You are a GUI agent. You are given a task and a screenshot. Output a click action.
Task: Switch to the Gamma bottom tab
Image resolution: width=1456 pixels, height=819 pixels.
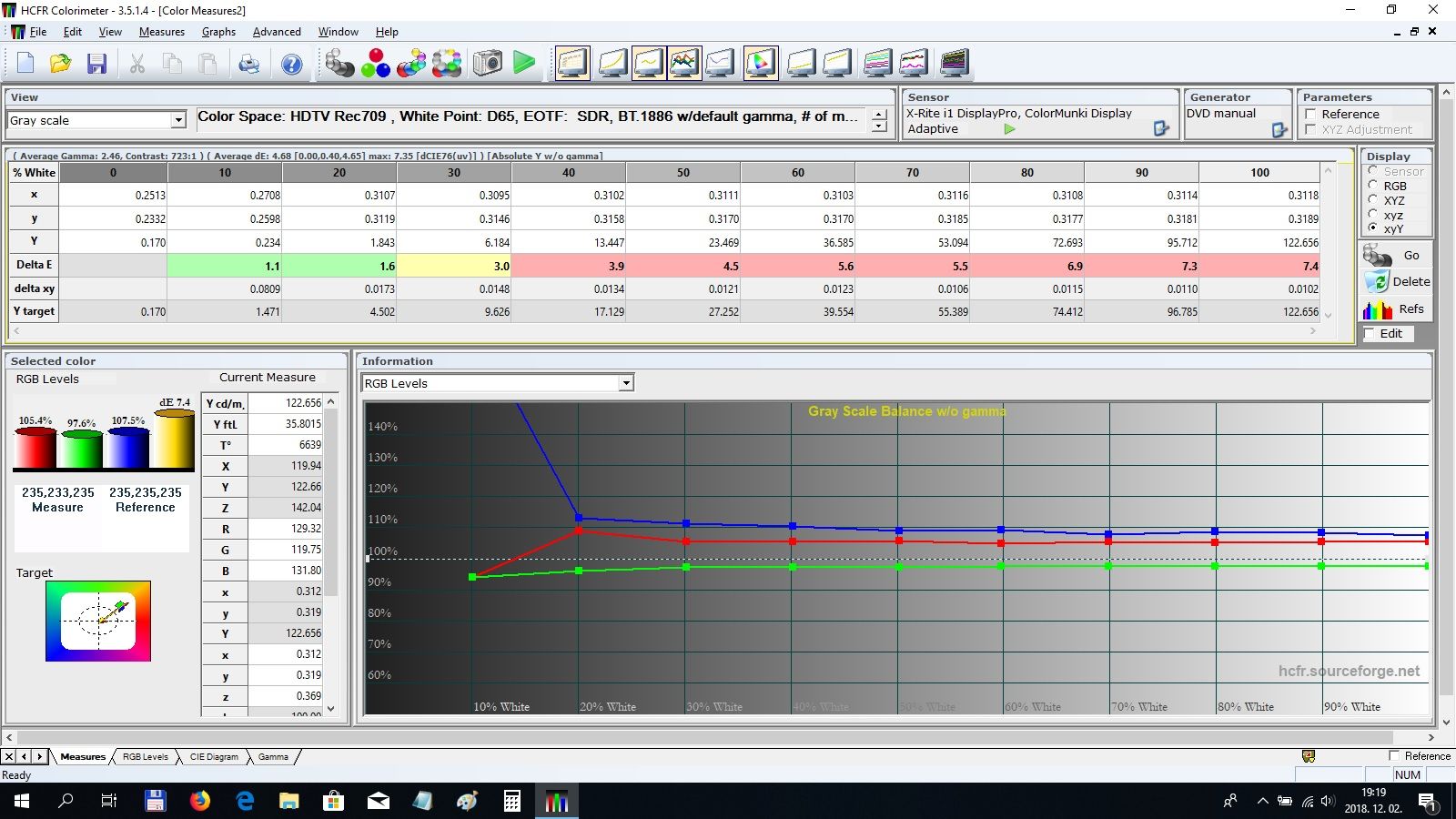click(x=273, y=757)
